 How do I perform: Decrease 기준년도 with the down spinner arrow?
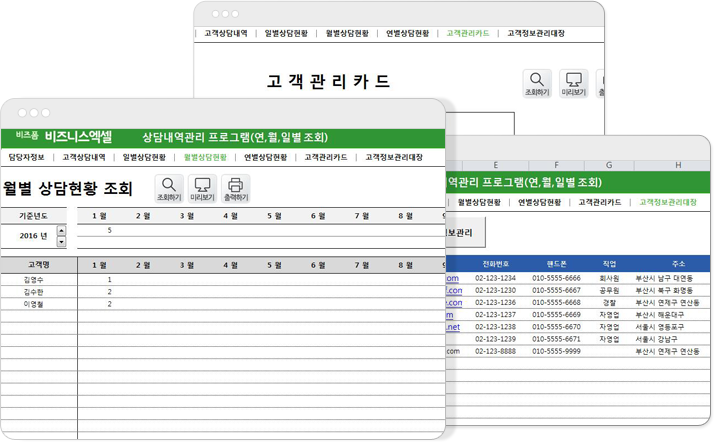point(61,242)
